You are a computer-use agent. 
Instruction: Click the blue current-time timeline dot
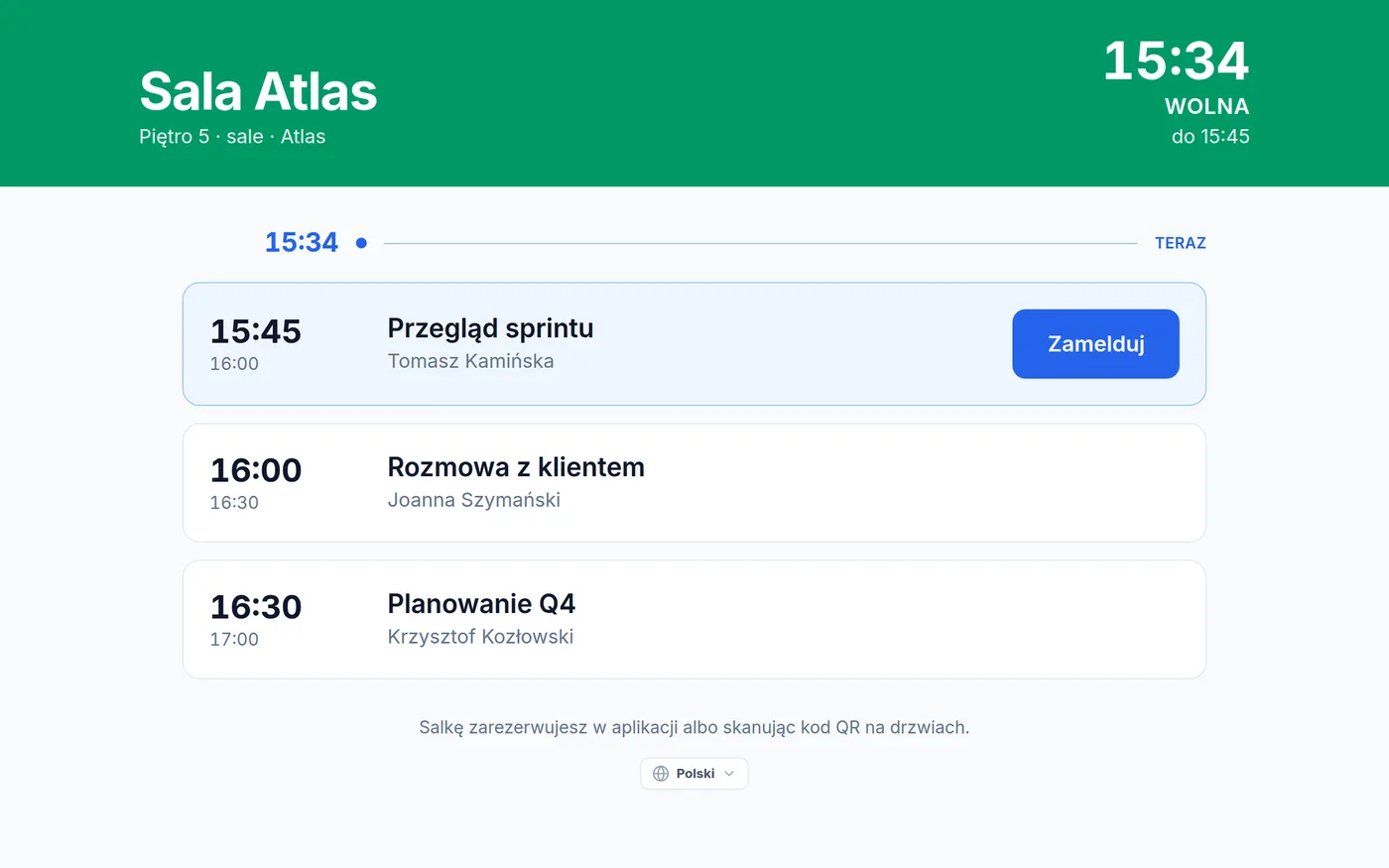[361, 243]
